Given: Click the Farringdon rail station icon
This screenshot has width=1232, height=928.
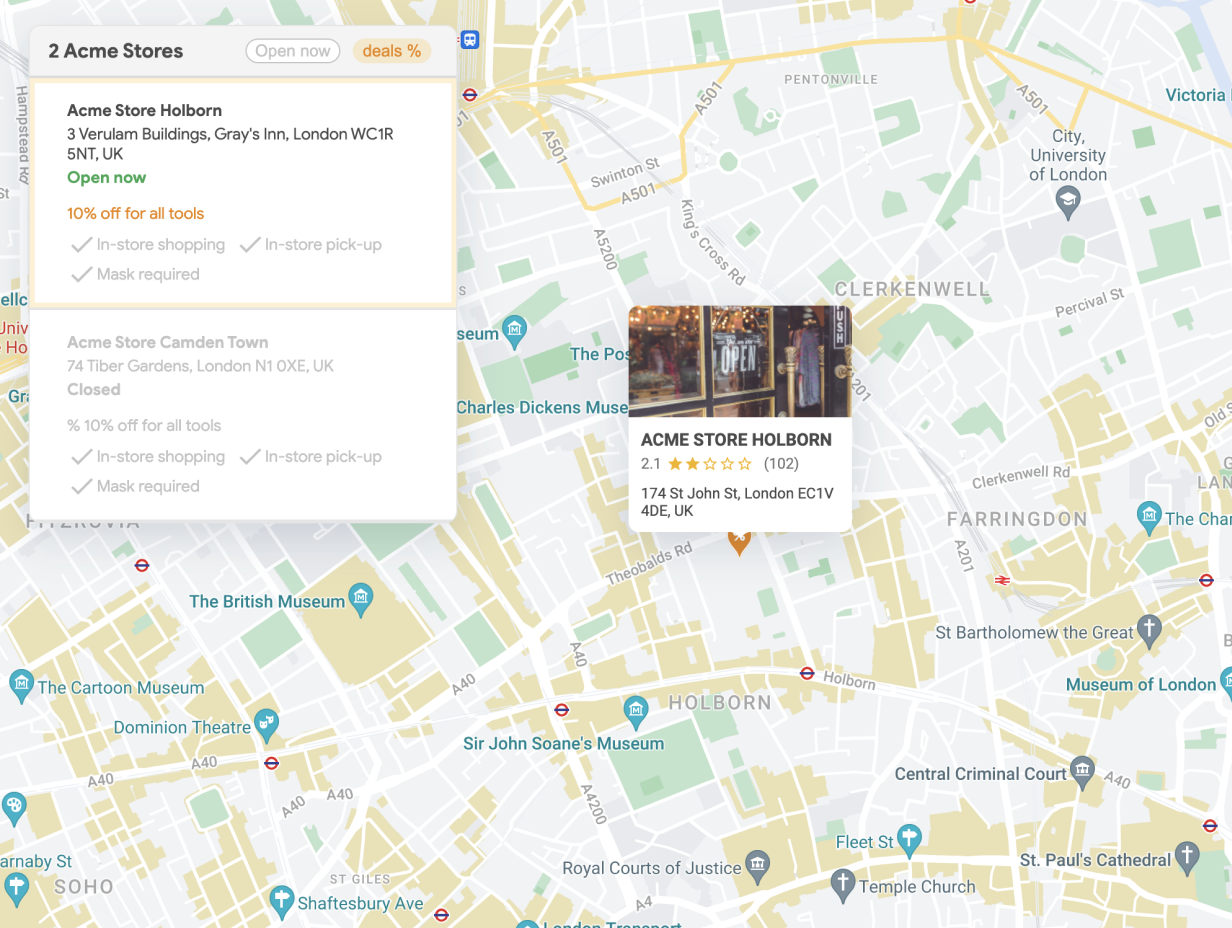Looking at the screenshot, I should pos(1001,580).
